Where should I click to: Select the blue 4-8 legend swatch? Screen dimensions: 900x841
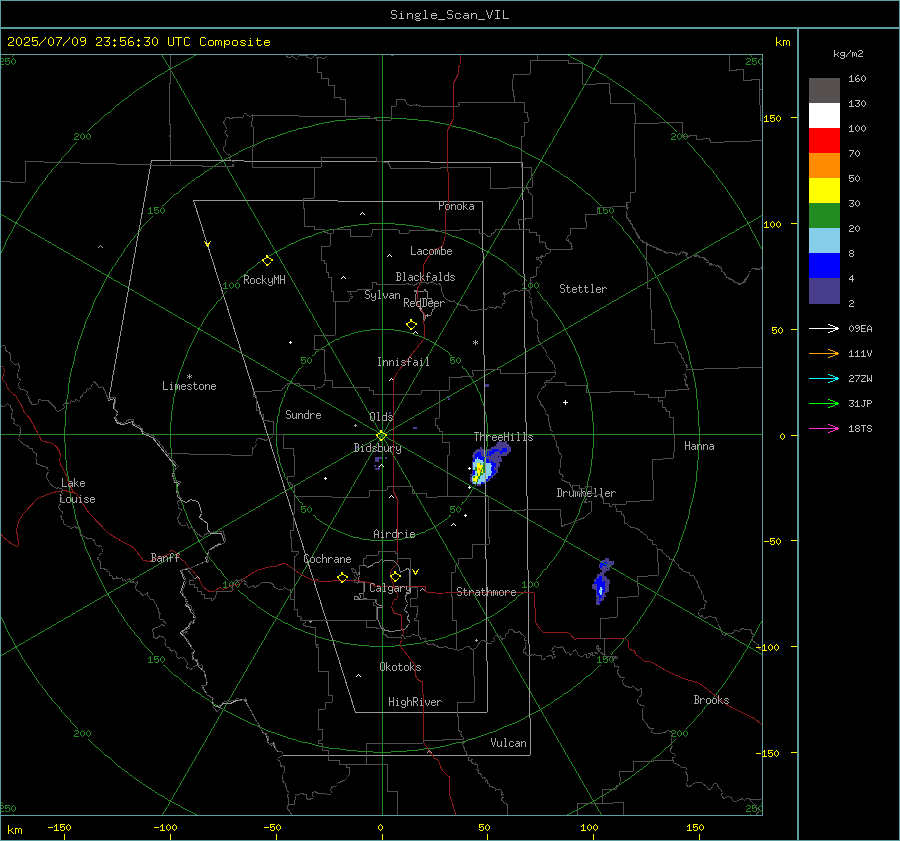click(824, 266)
